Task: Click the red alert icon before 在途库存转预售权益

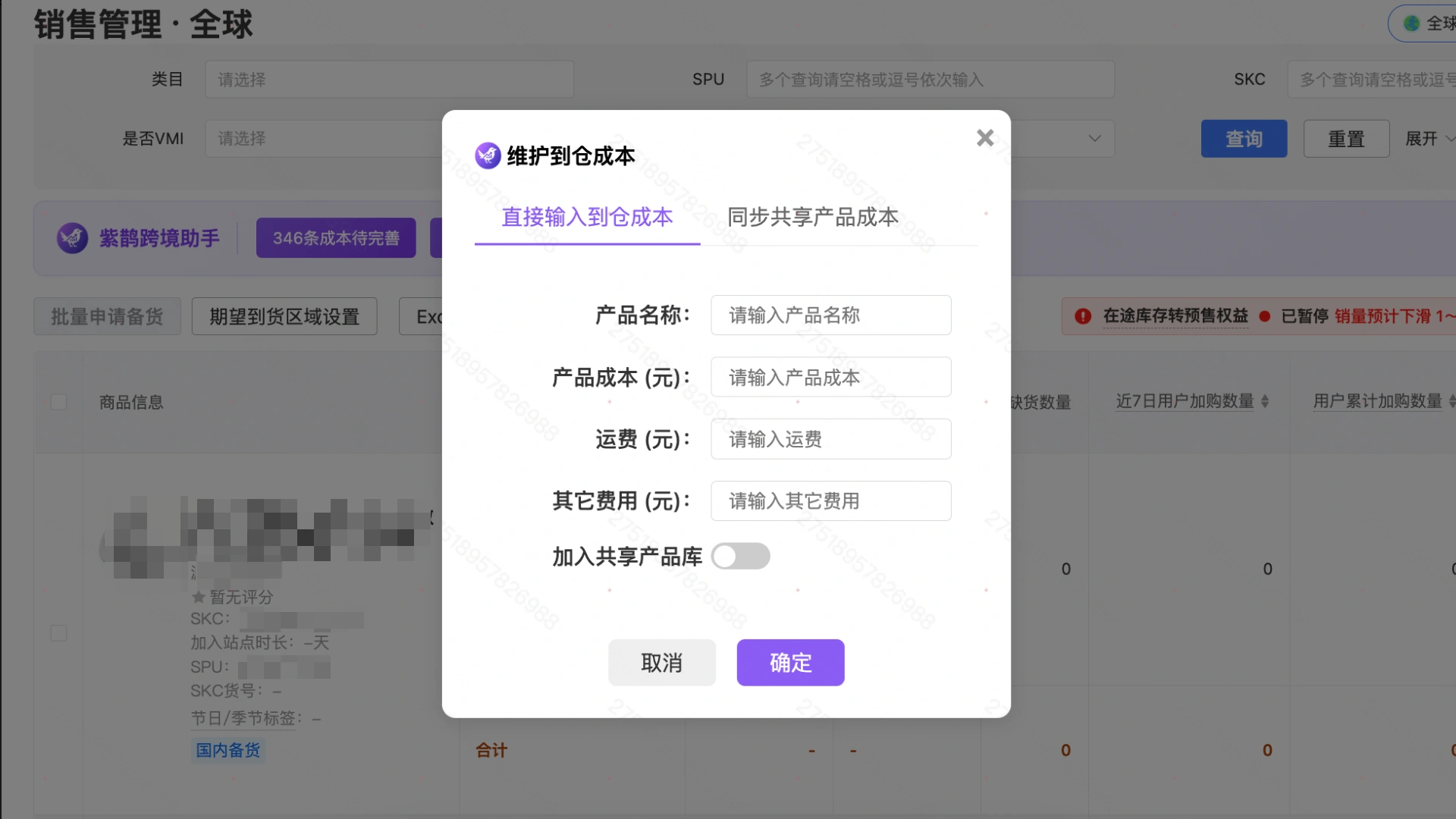Action: pos(1083,316)
